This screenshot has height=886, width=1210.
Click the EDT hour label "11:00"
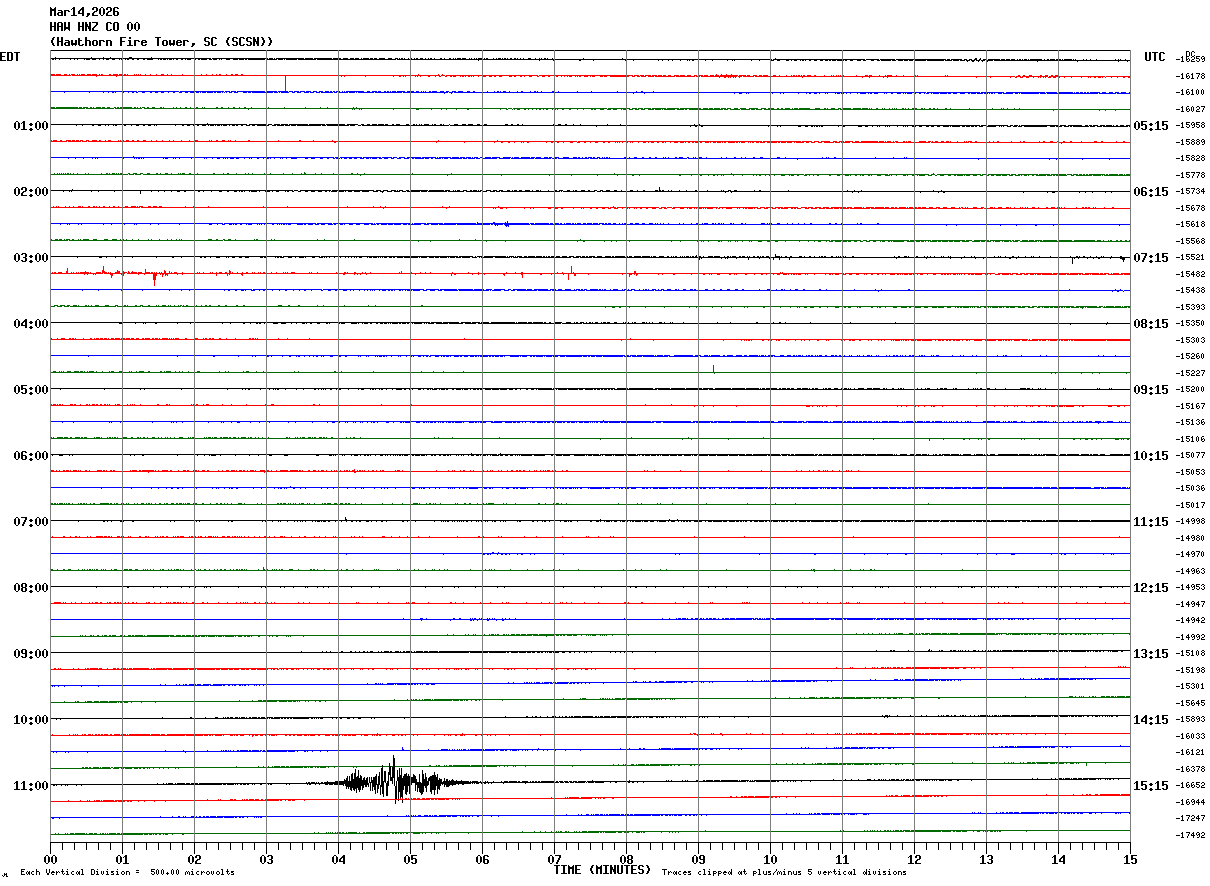coord(31,786)
